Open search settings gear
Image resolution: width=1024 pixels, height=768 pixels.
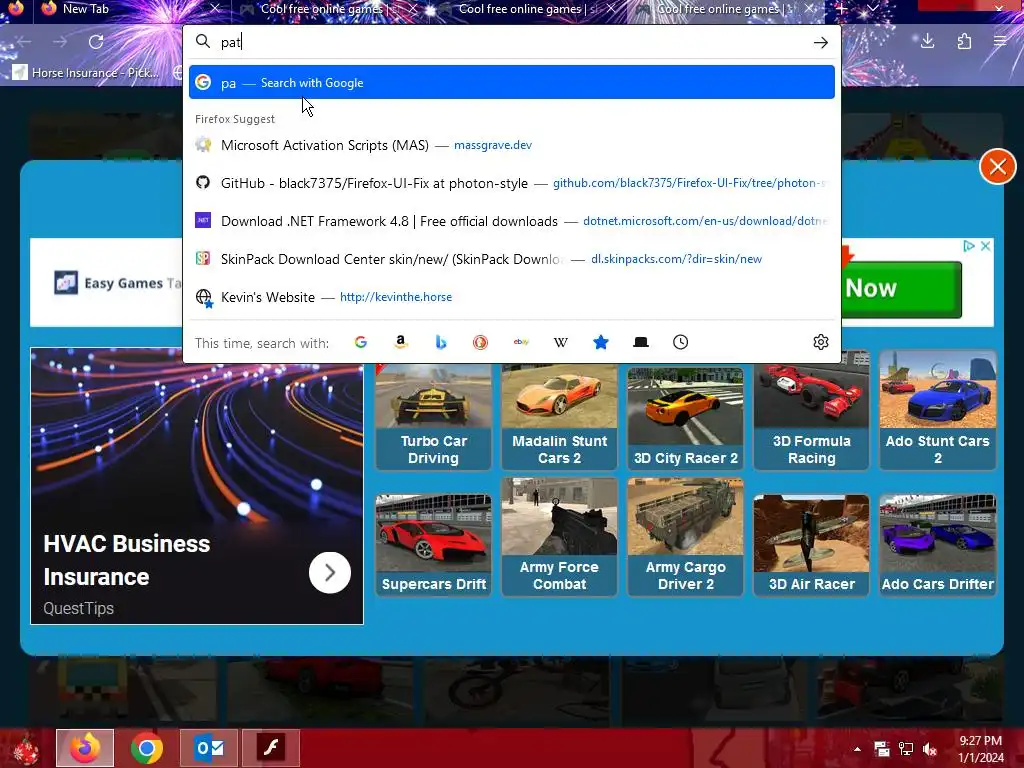click(x=821, y=342)
